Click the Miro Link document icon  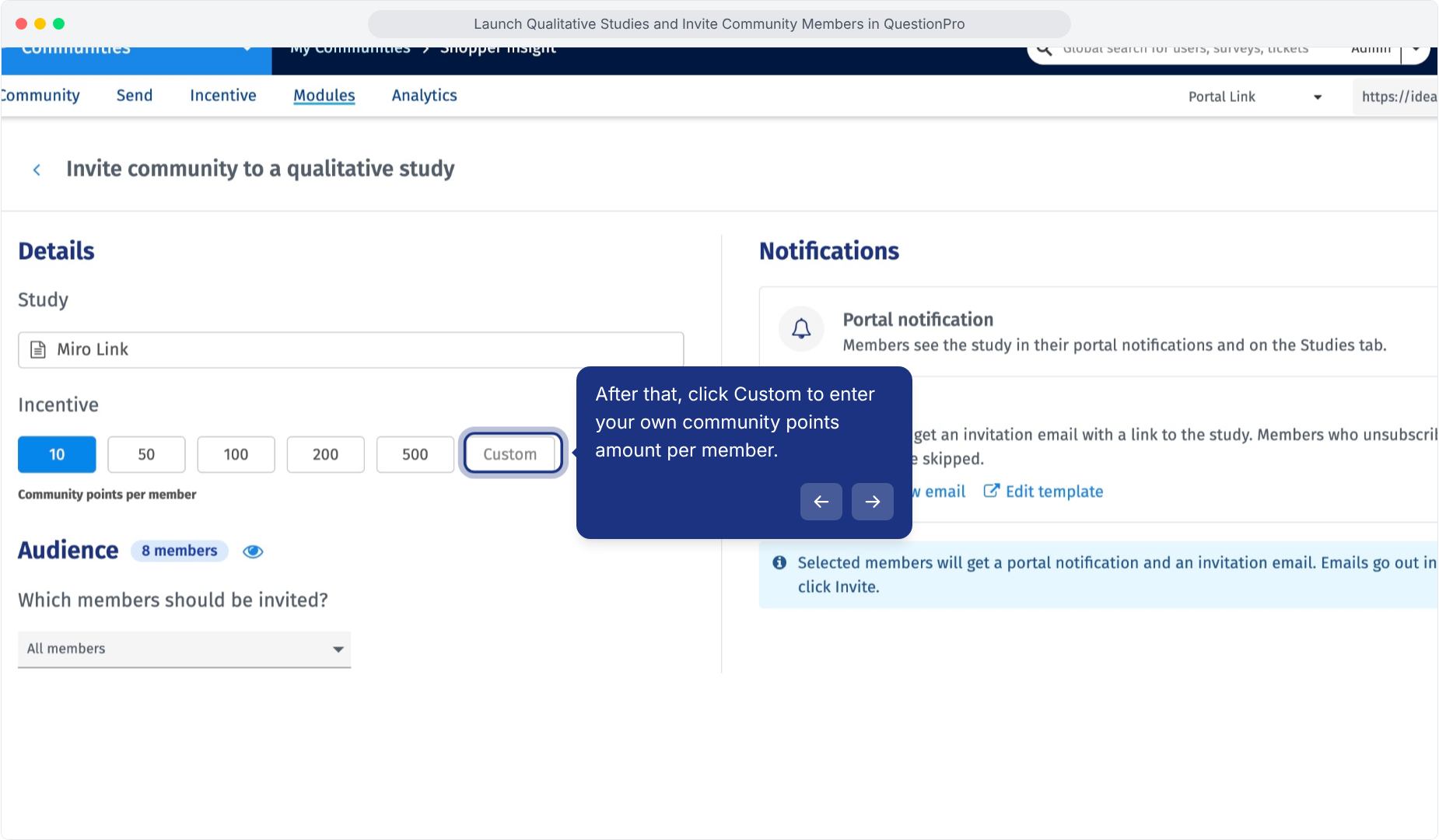37,350
